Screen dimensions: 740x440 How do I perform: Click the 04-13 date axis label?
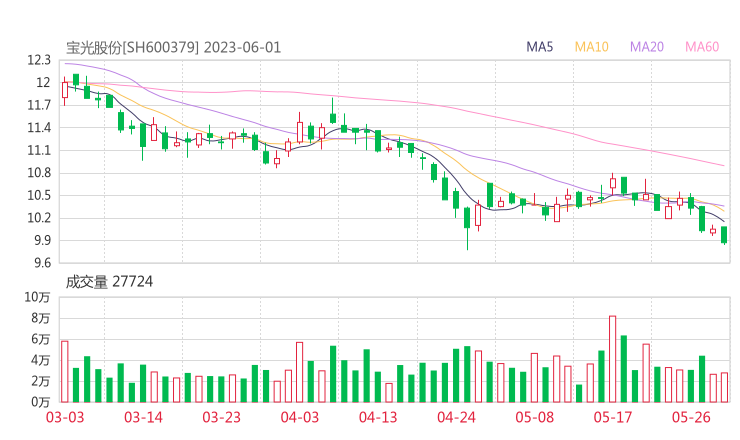378,417
